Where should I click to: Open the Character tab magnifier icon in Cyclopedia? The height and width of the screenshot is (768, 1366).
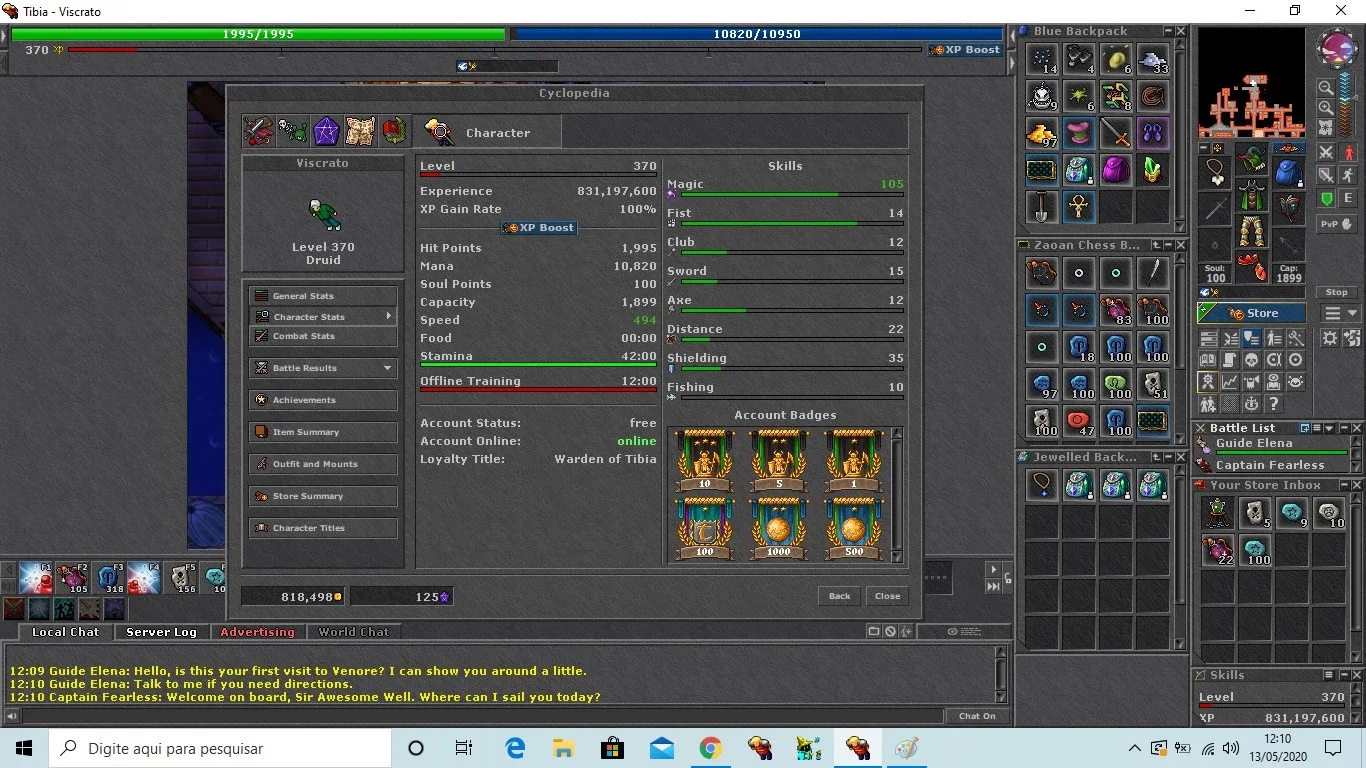coord(438,132)
